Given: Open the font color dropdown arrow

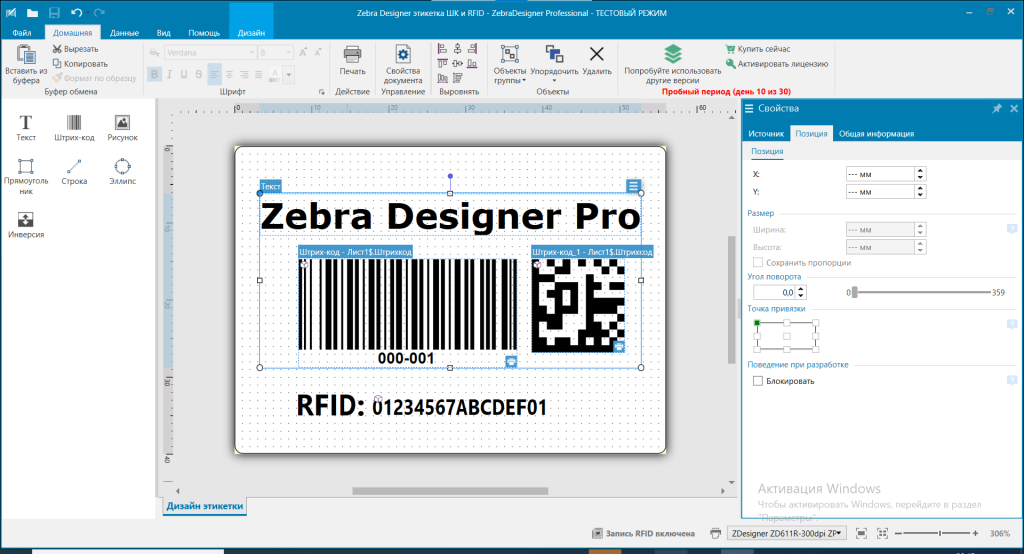Looking at the screenshot, I should pyautogui.click(x=289, y=74).
